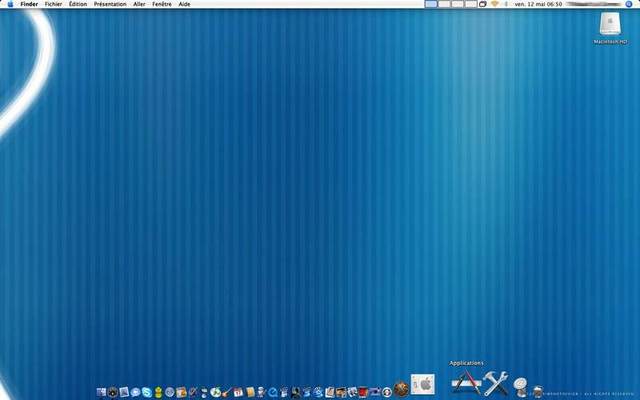Click the red square Dock icon
The width and height of the screenshot is (640, 400).
(x=363, y=393)
